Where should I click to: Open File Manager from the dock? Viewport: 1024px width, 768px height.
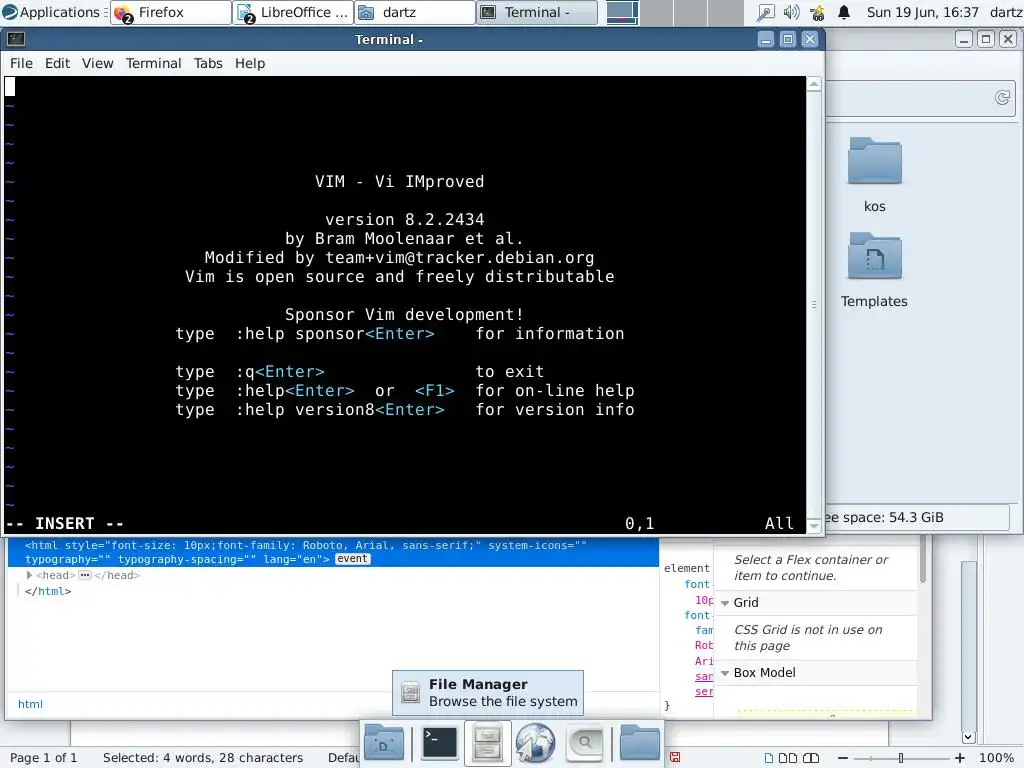pyautogui.click(x=487, y=743)
